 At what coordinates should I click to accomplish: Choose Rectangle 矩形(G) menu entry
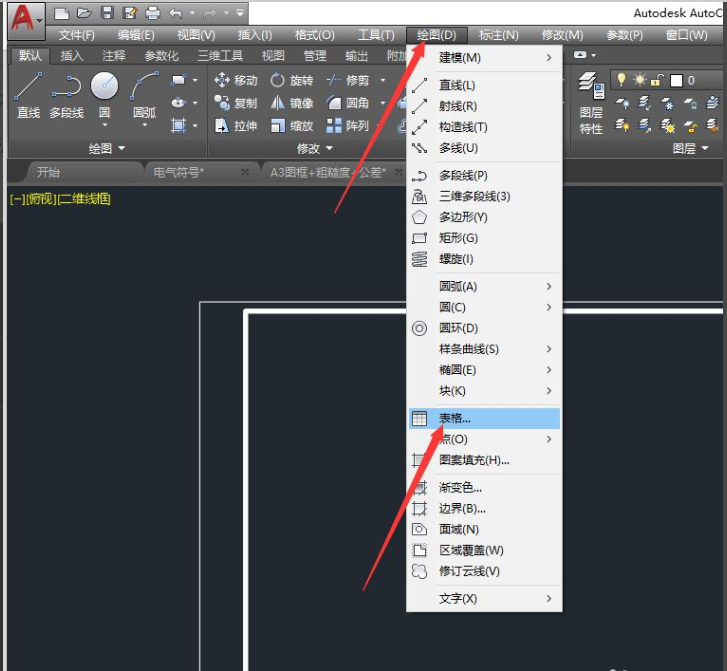pos(485,238)
